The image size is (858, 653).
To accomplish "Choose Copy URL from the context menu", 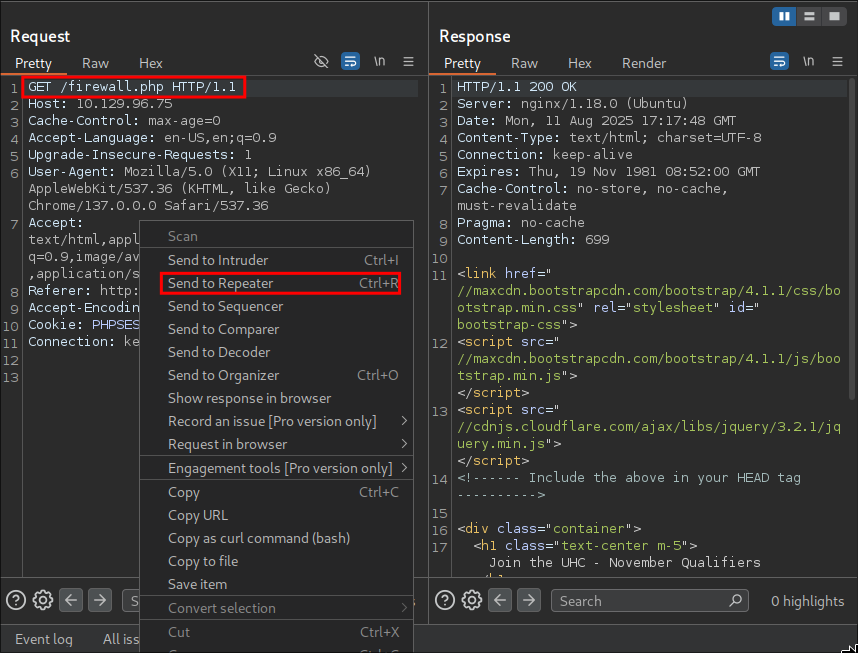I will [x=276, y=515].
